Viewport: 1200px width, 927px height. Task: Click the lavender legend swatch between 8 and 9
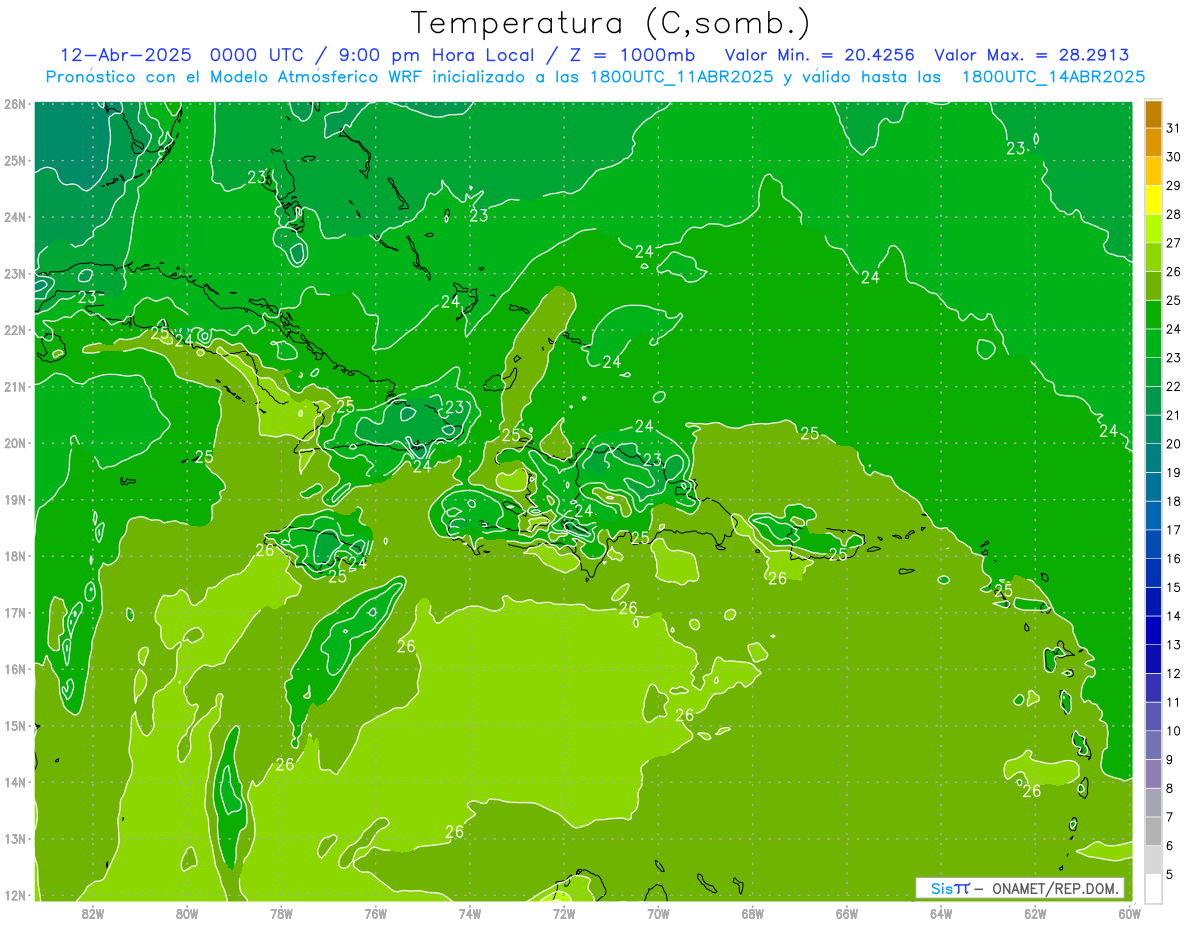[x=1153, y=773]
